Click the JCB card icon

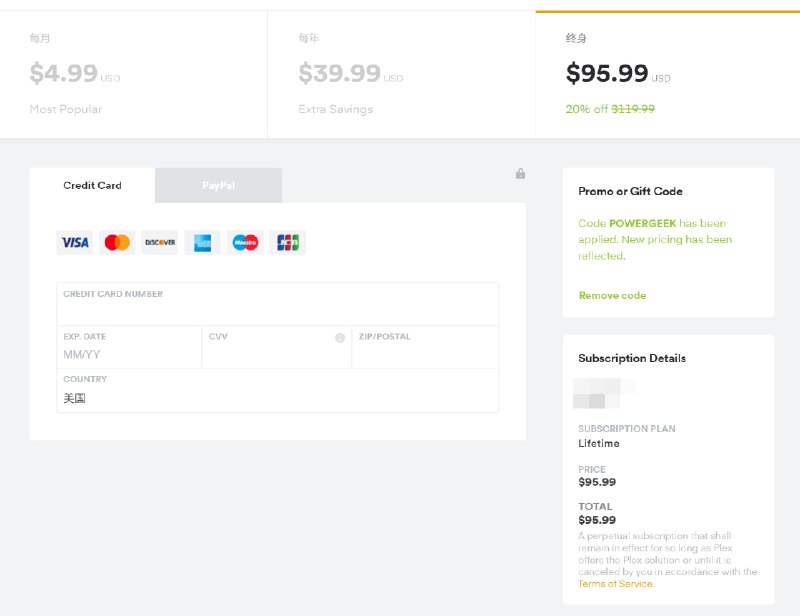(x=288, y=242)
